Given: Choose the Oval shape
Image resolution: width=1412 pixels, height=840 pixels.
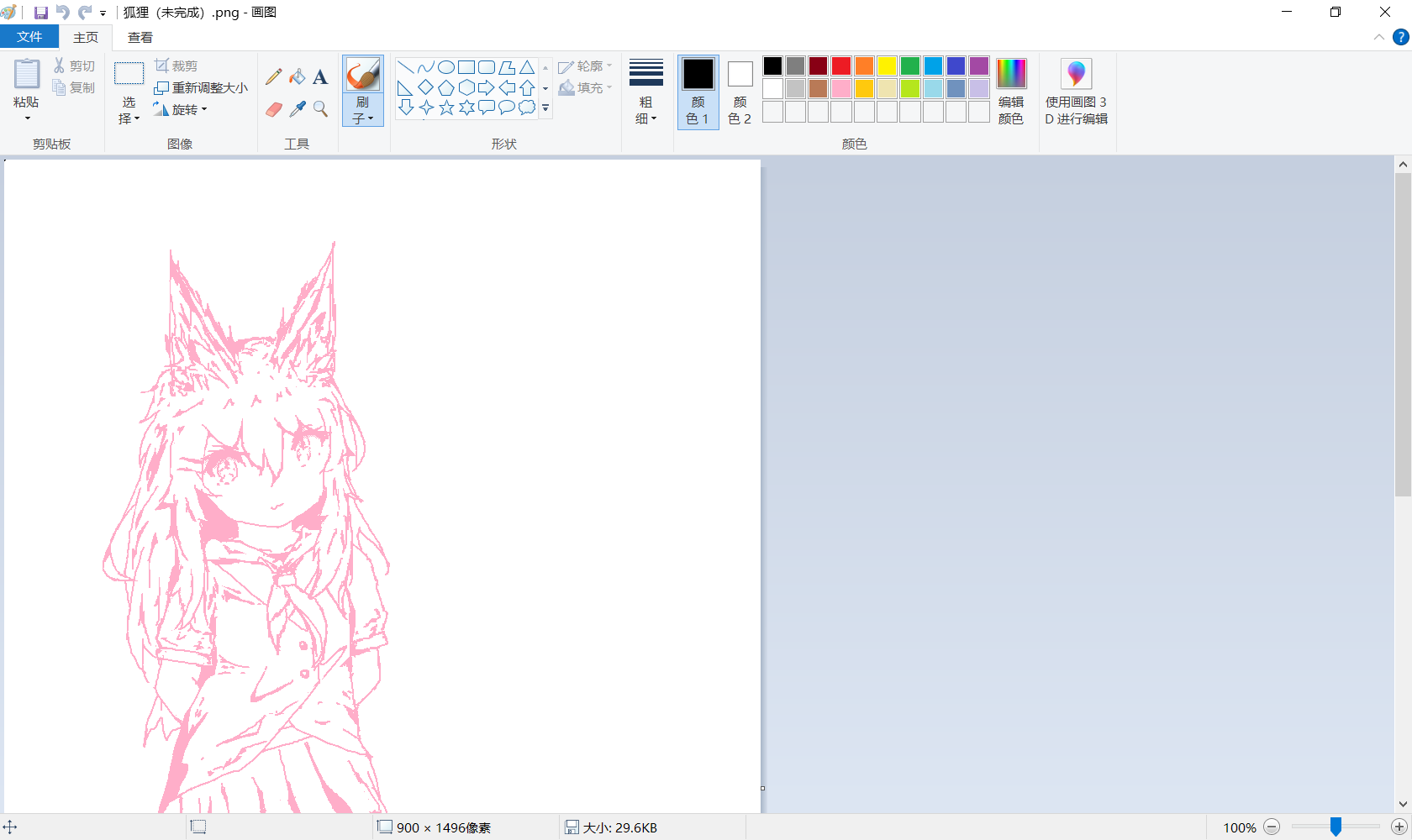Looking at the screenshot, I should coord(446,67).
